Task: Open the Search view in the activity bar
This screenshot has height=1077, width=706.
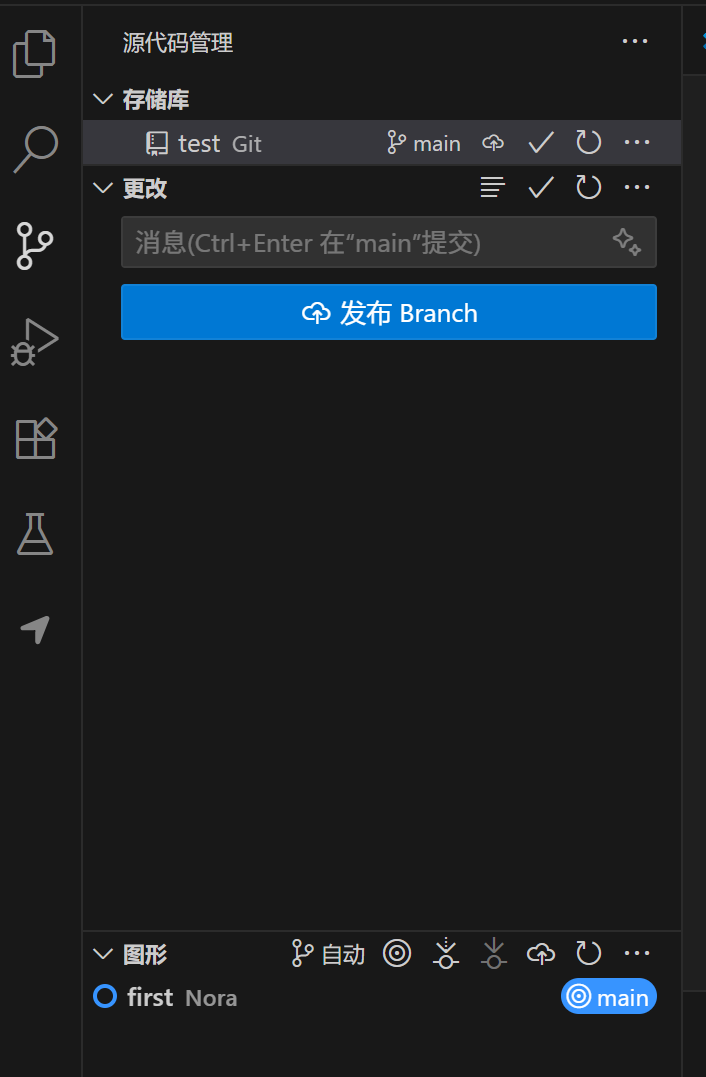Action: (x=36, y=148)
